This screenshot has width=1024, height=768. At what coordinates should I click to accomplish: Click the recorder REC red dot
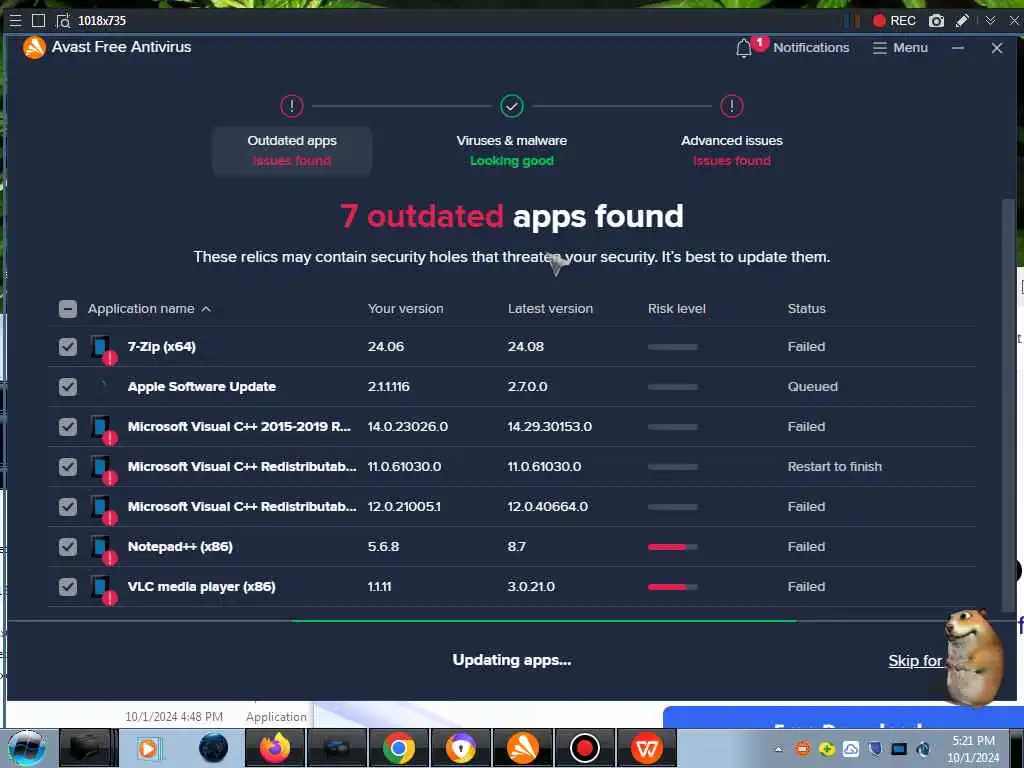pyautogui.click(x=879, y=20)
